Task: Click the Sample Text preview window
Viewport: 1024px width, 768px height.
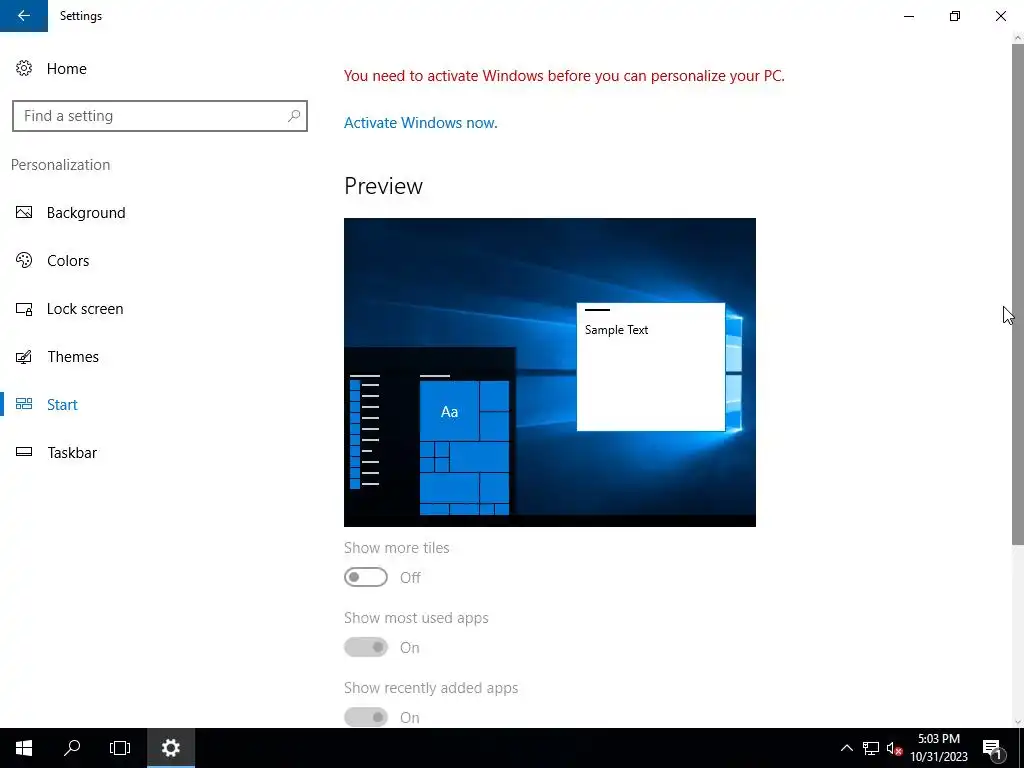Action: tap(650, 367)
